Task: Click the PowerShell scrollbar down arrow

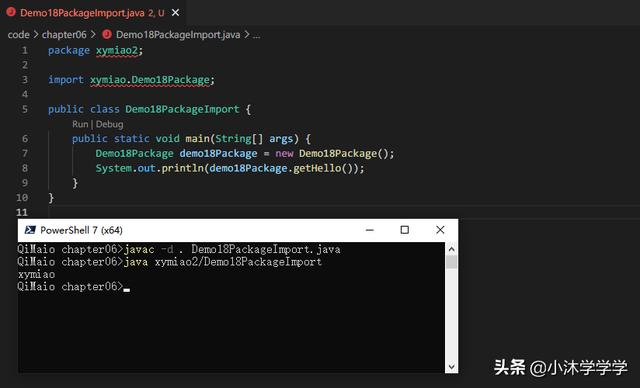Action: pyautogui.click(x=451, y=366)
